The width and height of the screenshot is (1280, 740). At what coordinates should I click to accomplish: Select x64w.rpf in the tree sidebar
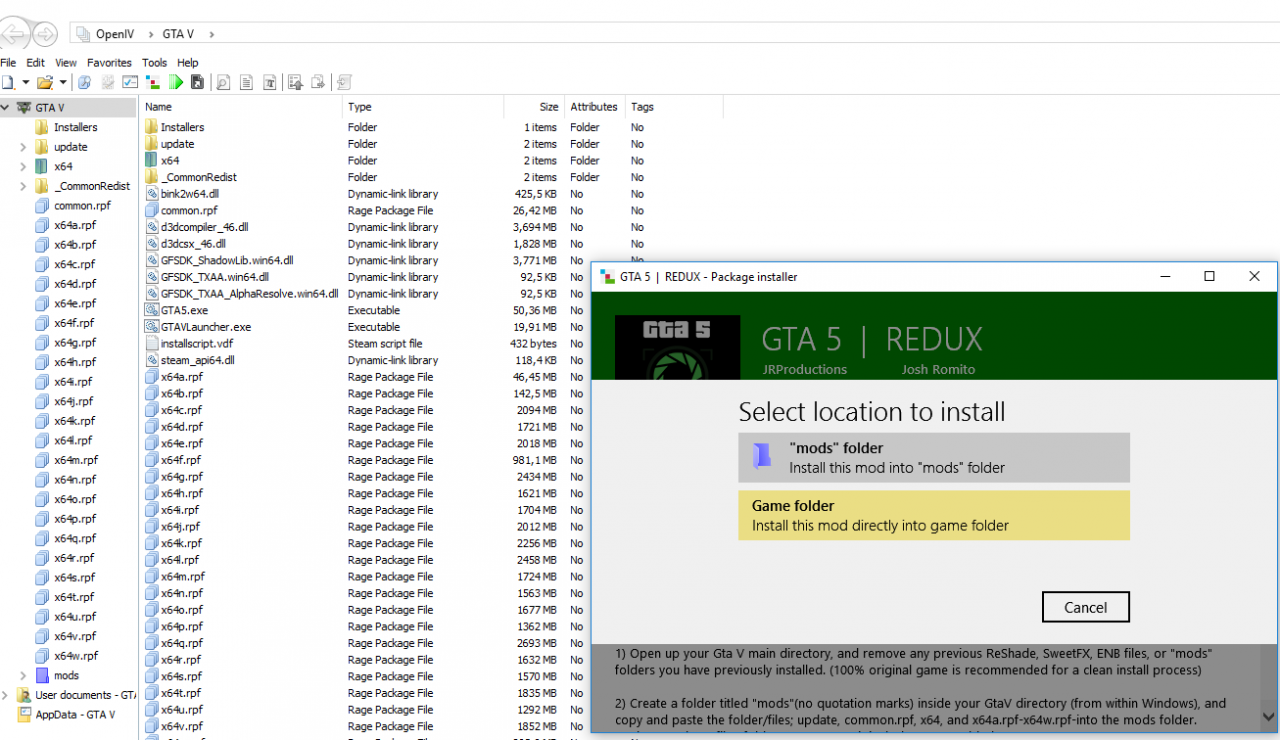click(x=75, y=656)
